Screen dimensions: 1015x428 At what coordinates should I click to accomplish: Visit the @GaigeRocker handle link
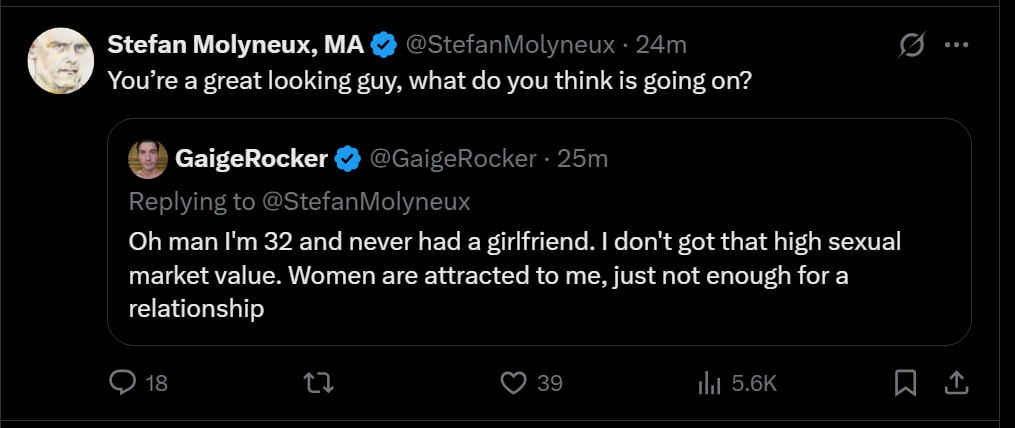[x=452, y=159]
